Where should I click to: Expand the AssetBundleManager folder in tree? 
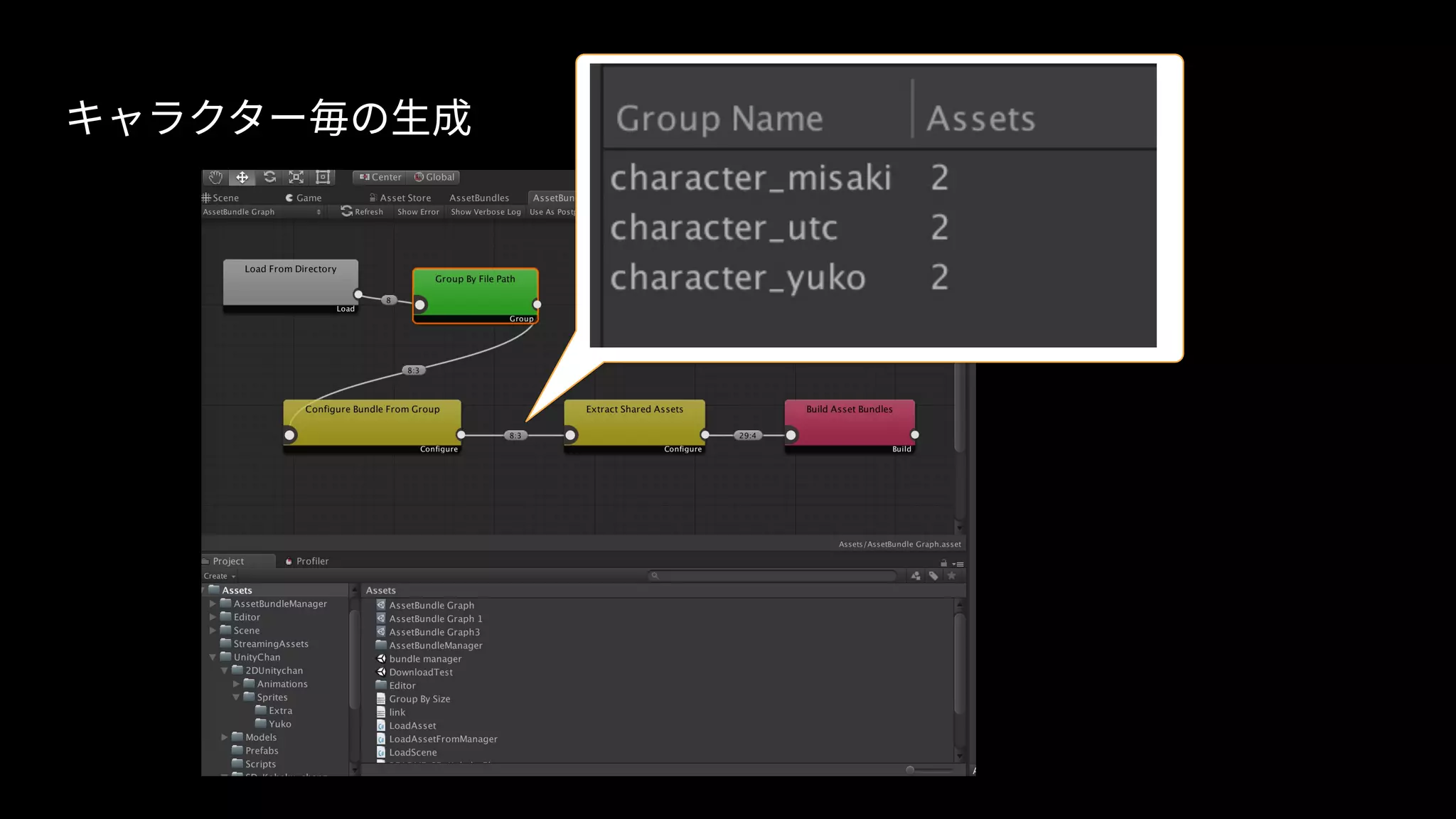pos(213,604)
